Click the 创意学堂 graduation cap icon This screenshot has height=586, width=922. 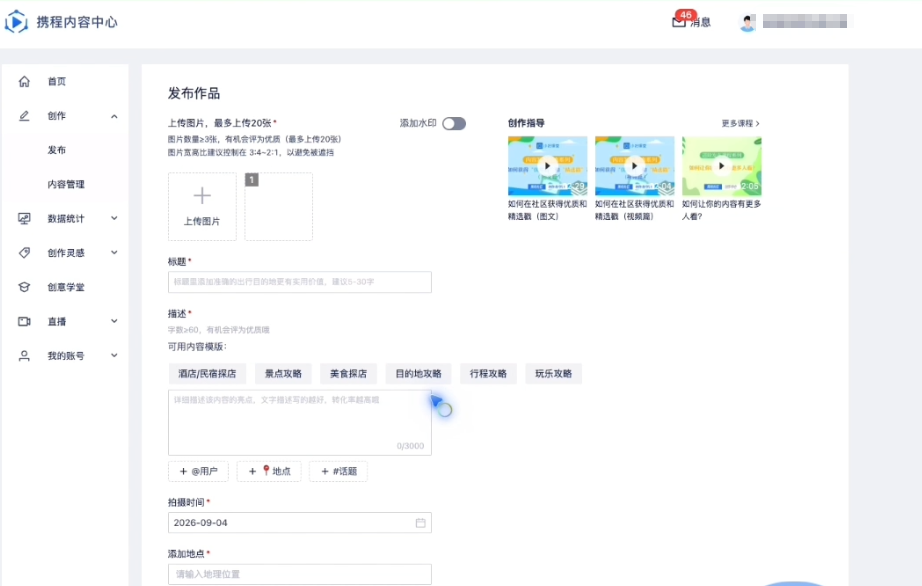24,287
